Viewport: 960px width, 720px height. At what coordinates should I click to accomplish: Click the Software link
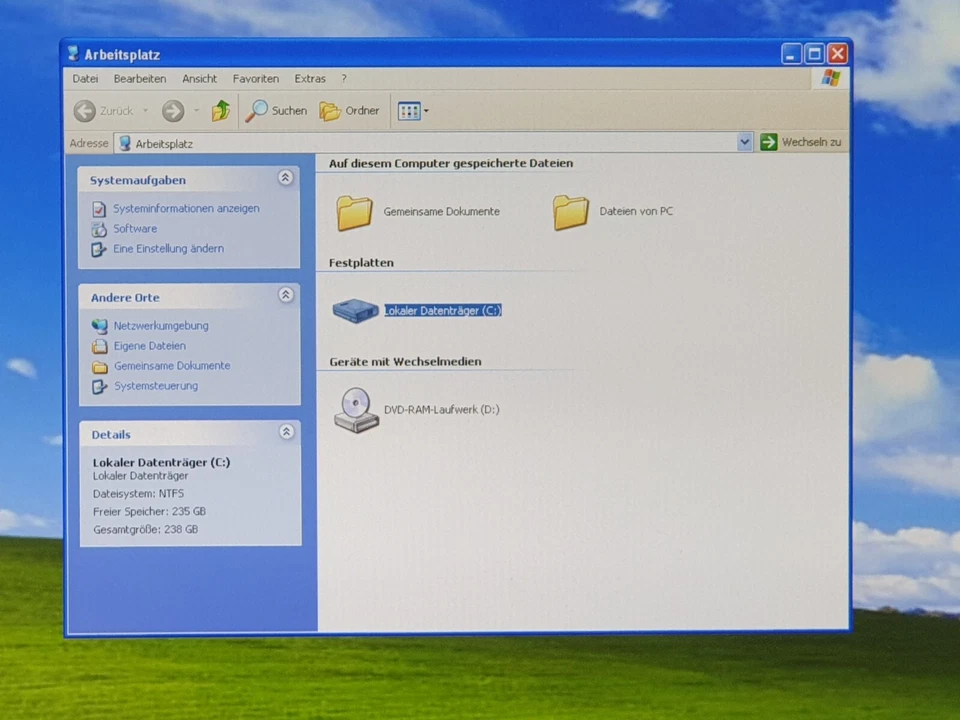tap(135, 228)
